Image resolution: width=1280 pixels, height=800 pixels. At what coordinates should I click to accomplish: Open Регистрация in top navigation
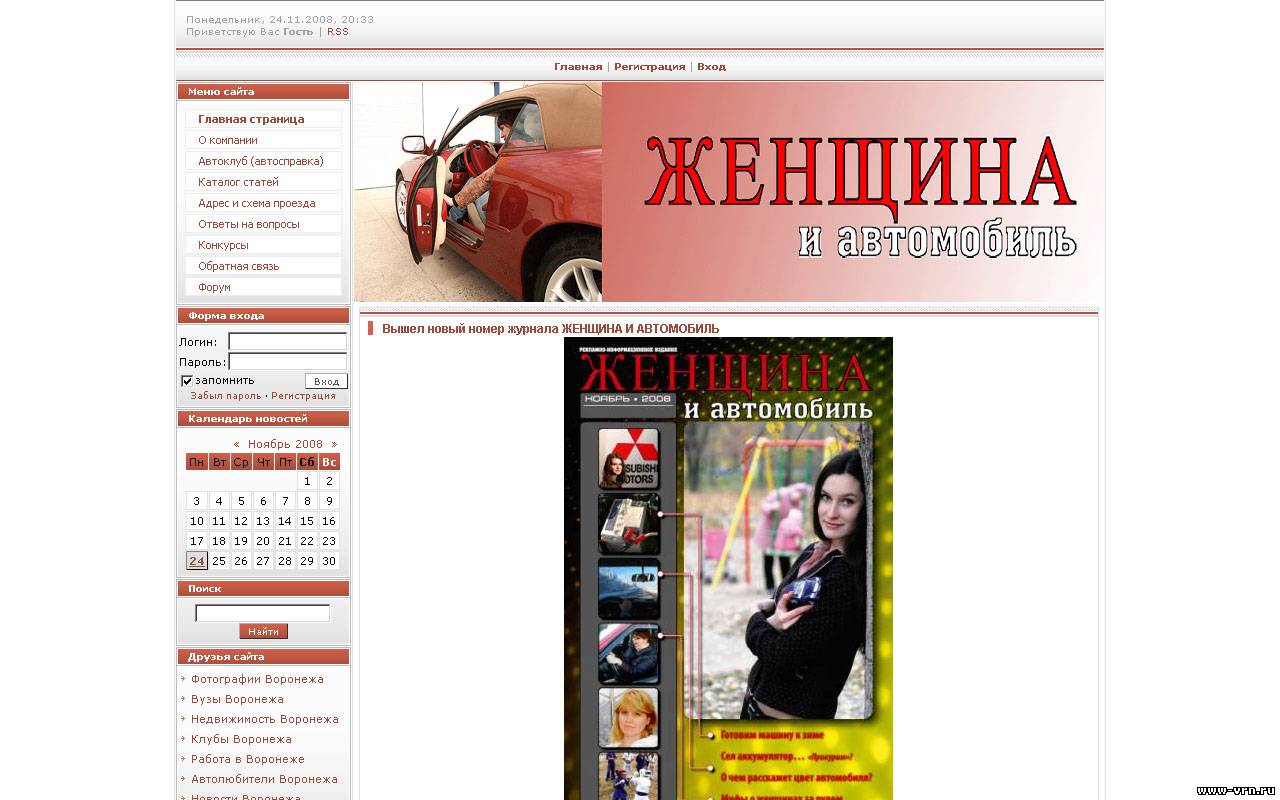tap(649, 67)
